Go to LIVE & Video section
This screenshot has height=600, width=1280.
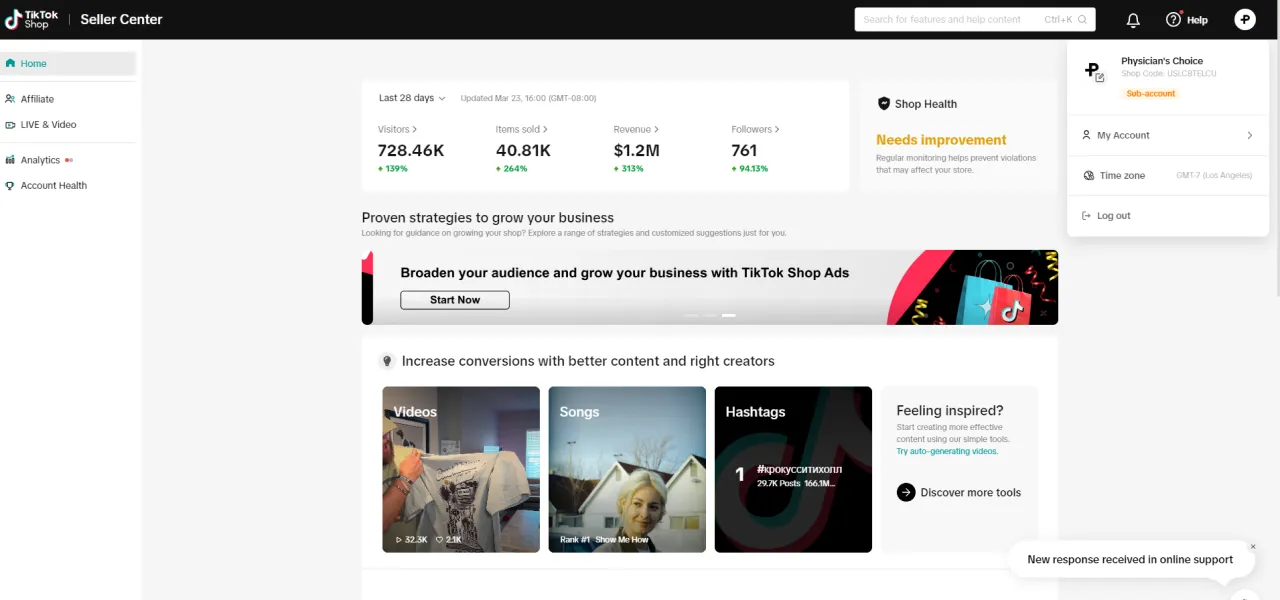coord(48,125)
